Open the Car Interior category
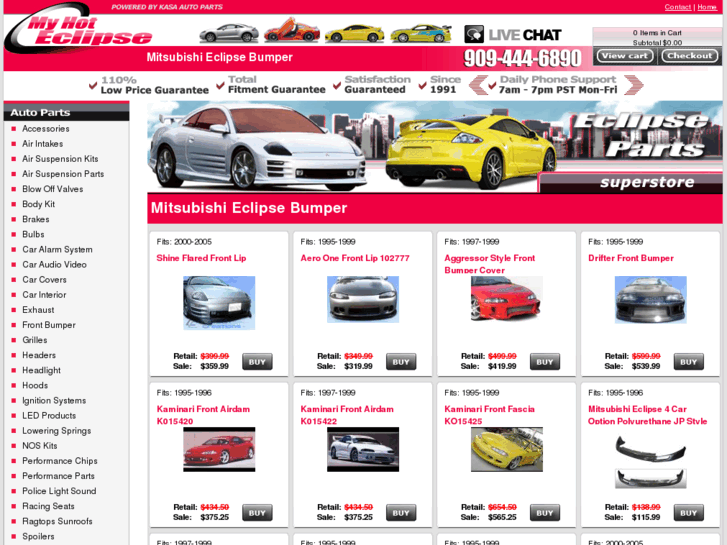 pos(45,295)
